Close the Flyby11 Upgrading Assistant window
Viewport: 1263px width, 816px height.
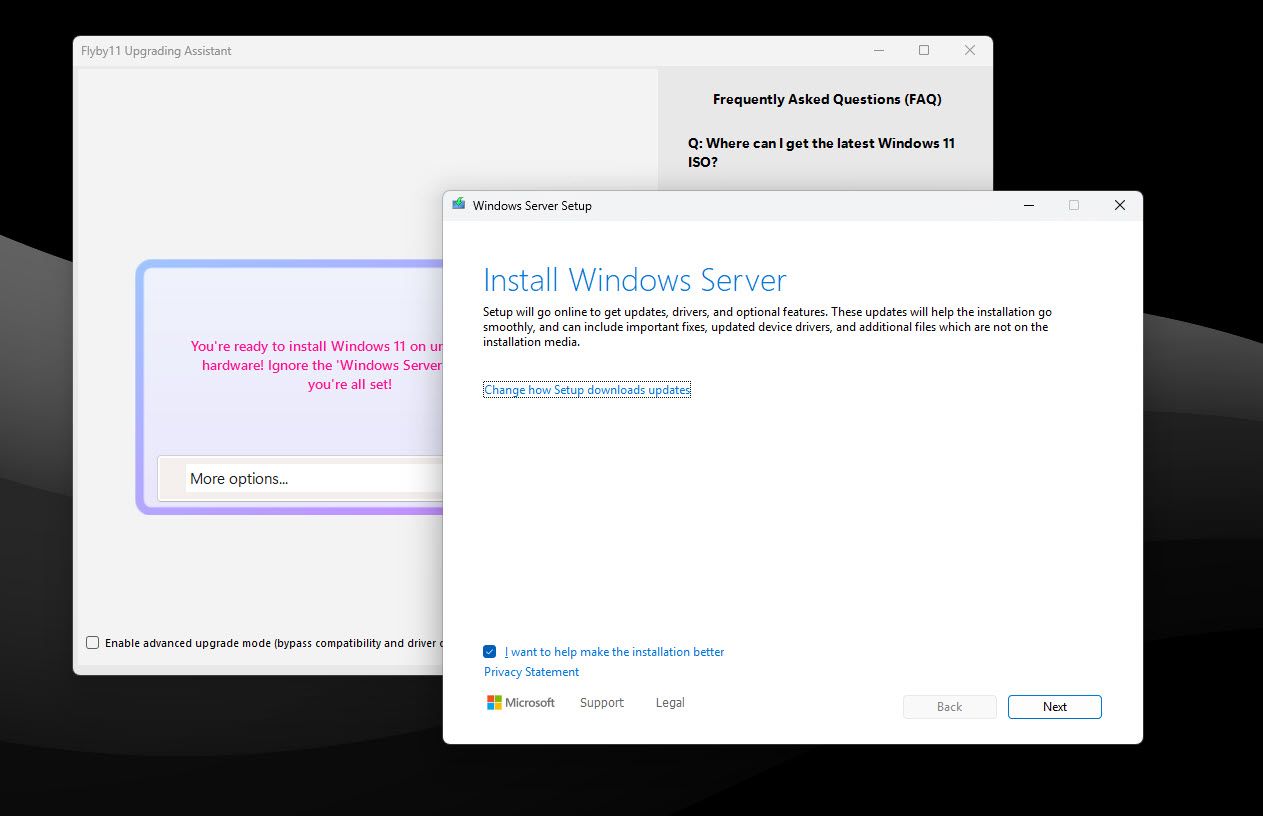point(970,50)
